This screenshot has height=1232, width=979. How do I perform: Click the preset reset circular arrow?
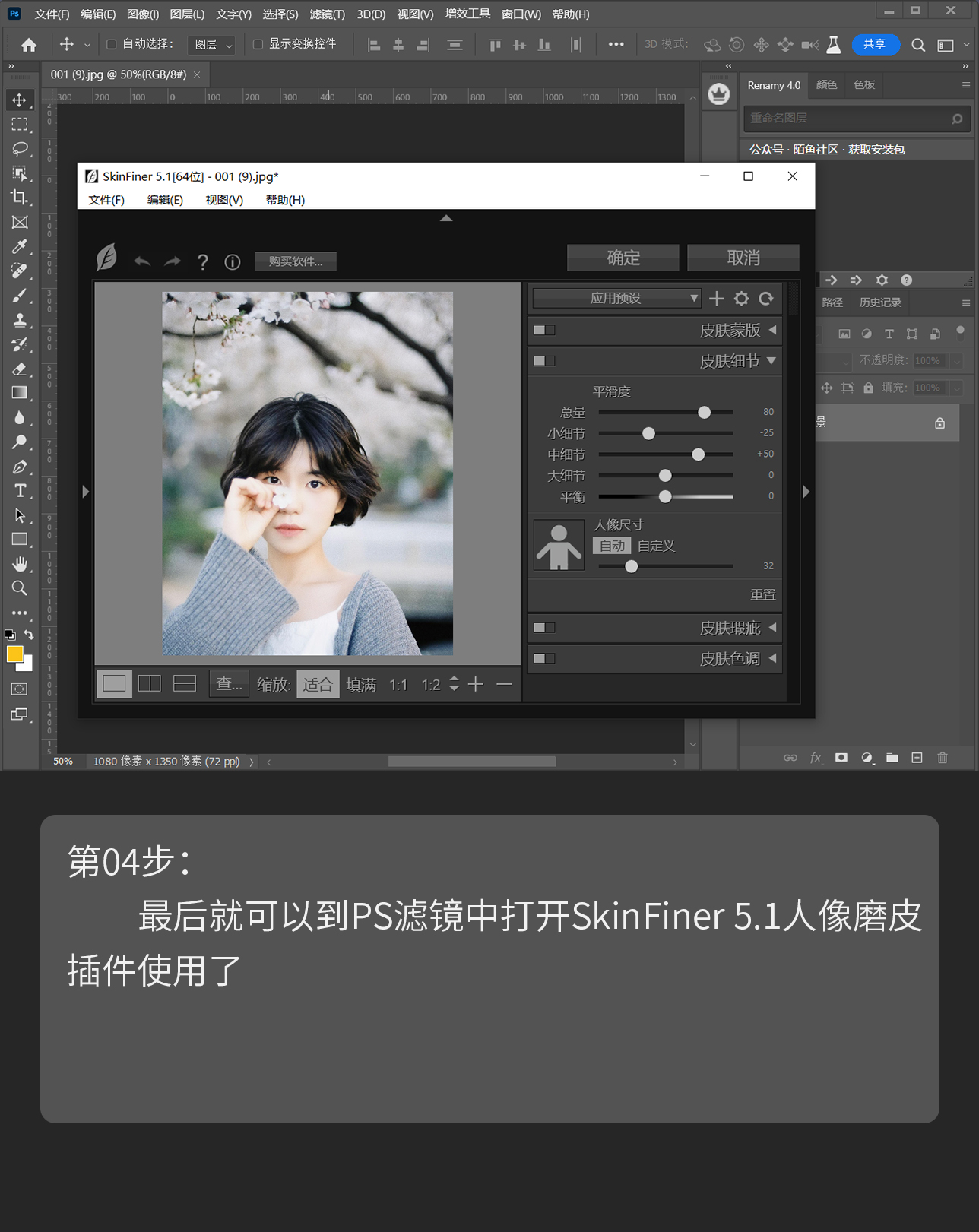pyautogui.click(x=766, y=299)
